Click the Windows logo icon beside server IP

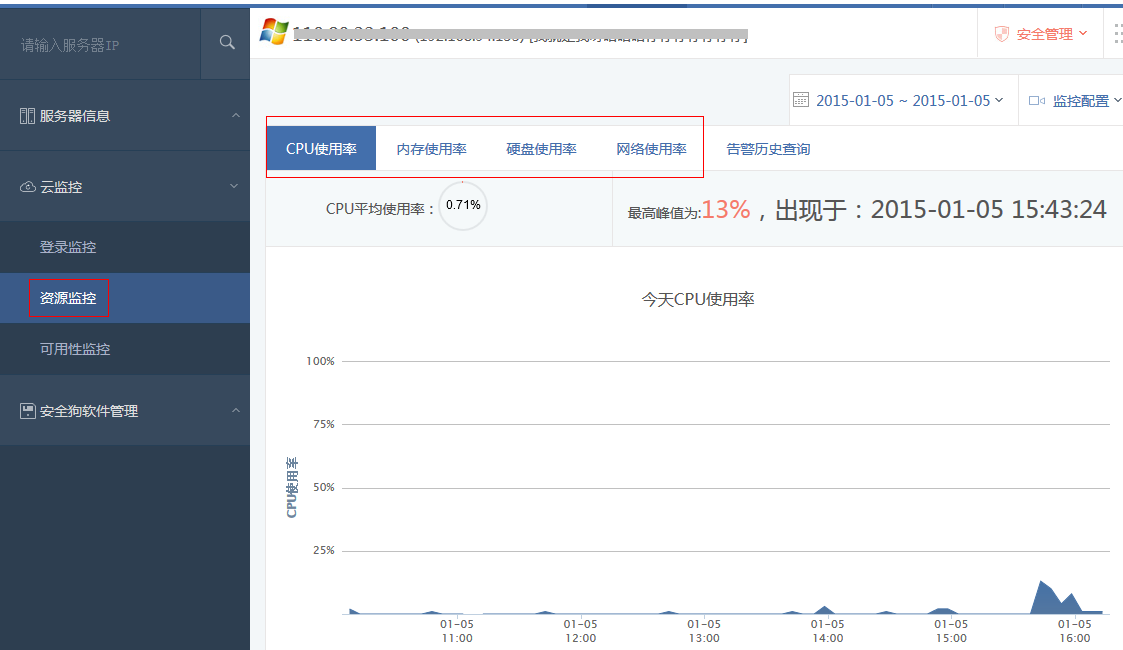pyautogui.click(x=273, y=31)
